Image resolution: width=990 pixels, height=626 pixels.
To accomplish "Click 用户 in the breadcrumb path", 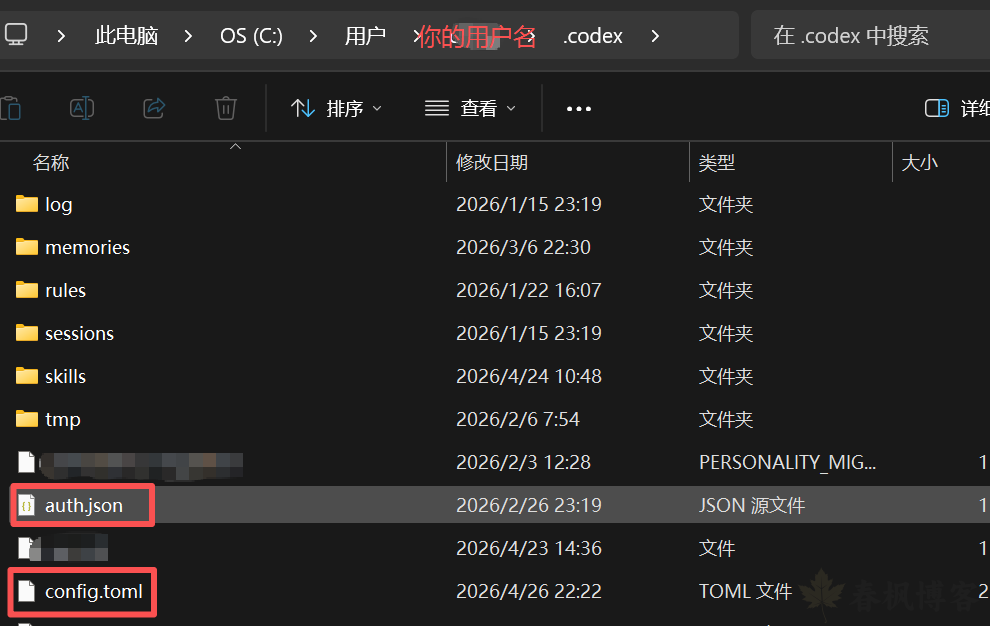I will pyautogui.click(x=365, y=35).
